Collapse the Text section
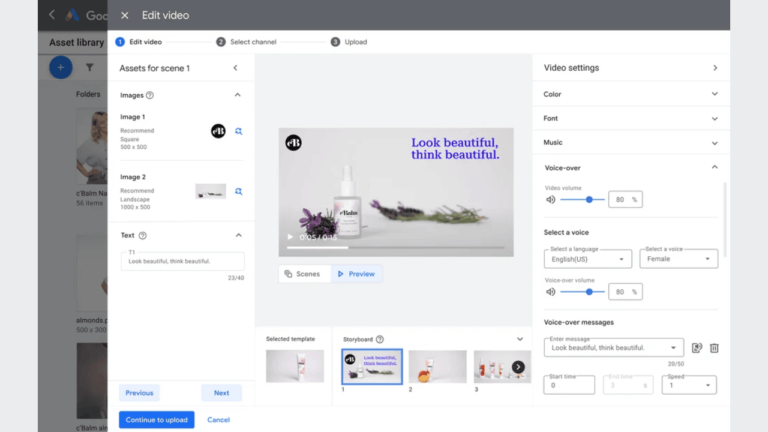 239,236
